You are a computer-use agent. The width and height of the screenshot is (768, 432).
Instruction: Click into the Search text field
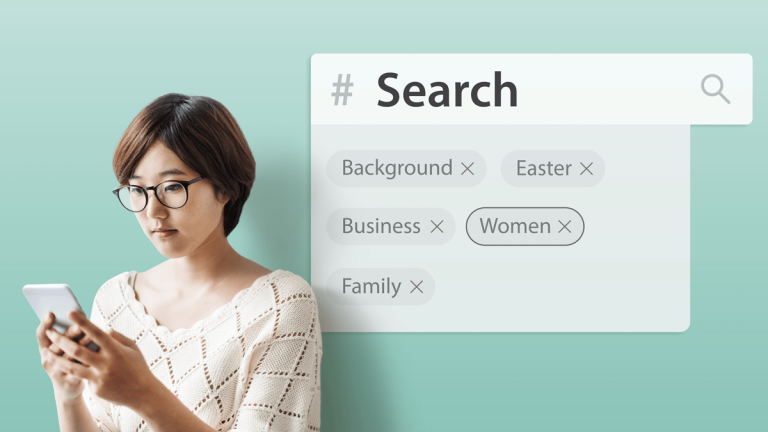click(x=531, y=89)
